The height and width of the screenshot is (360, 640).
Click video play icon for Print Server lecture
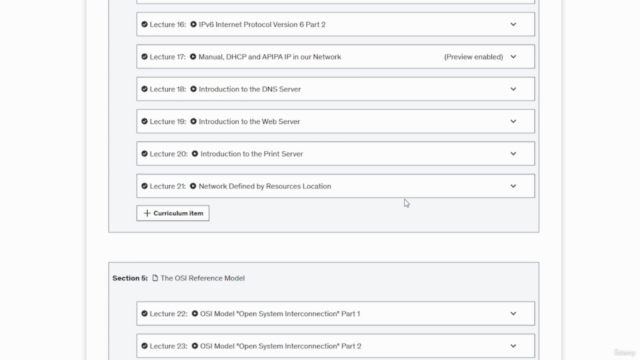tap(195, 154)
